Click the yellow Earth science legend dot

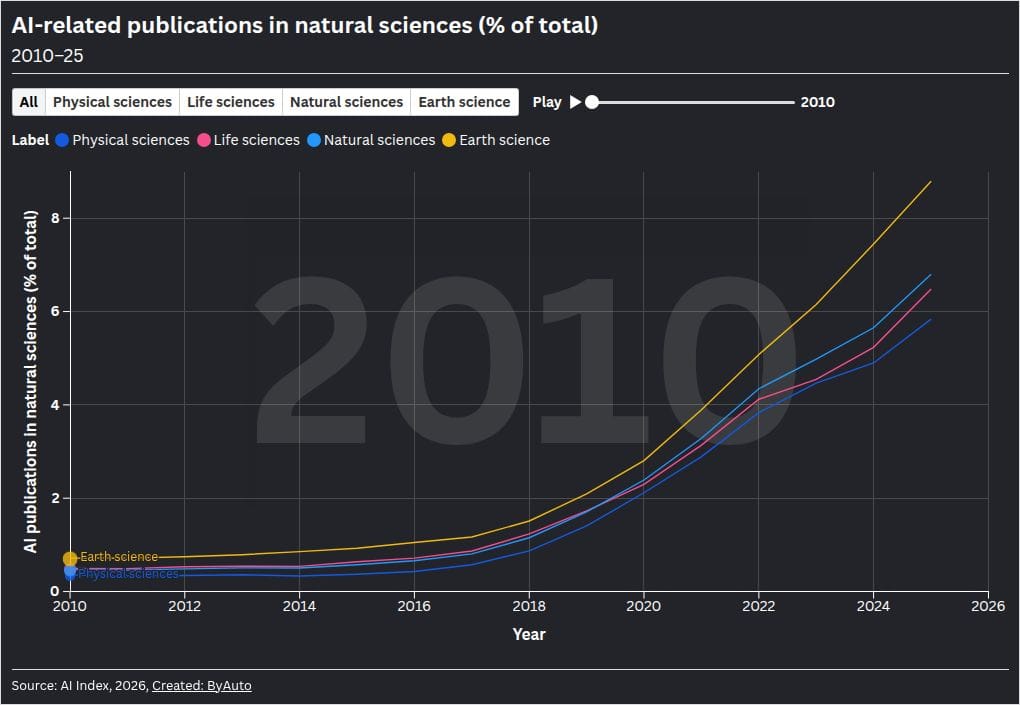coord(449,140)
